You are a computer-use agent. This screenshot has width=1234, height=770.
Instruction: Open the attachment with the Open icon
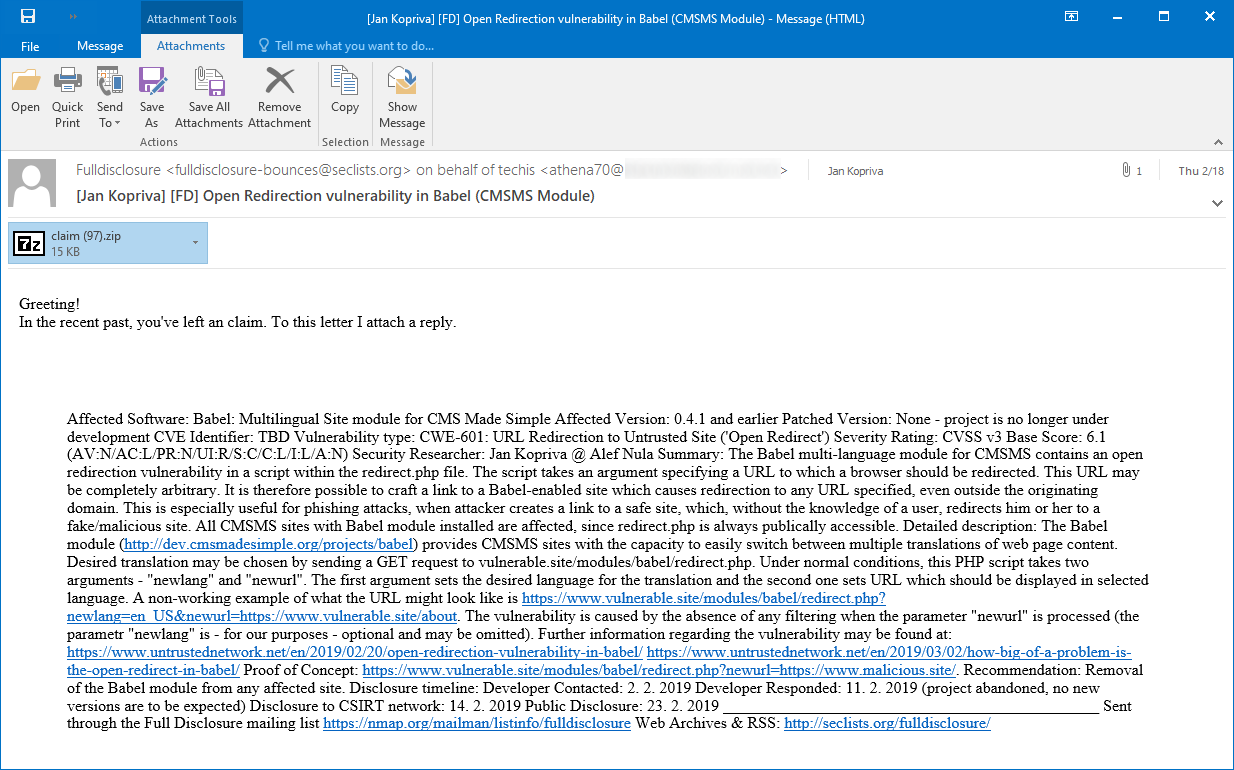click(25, 91)
